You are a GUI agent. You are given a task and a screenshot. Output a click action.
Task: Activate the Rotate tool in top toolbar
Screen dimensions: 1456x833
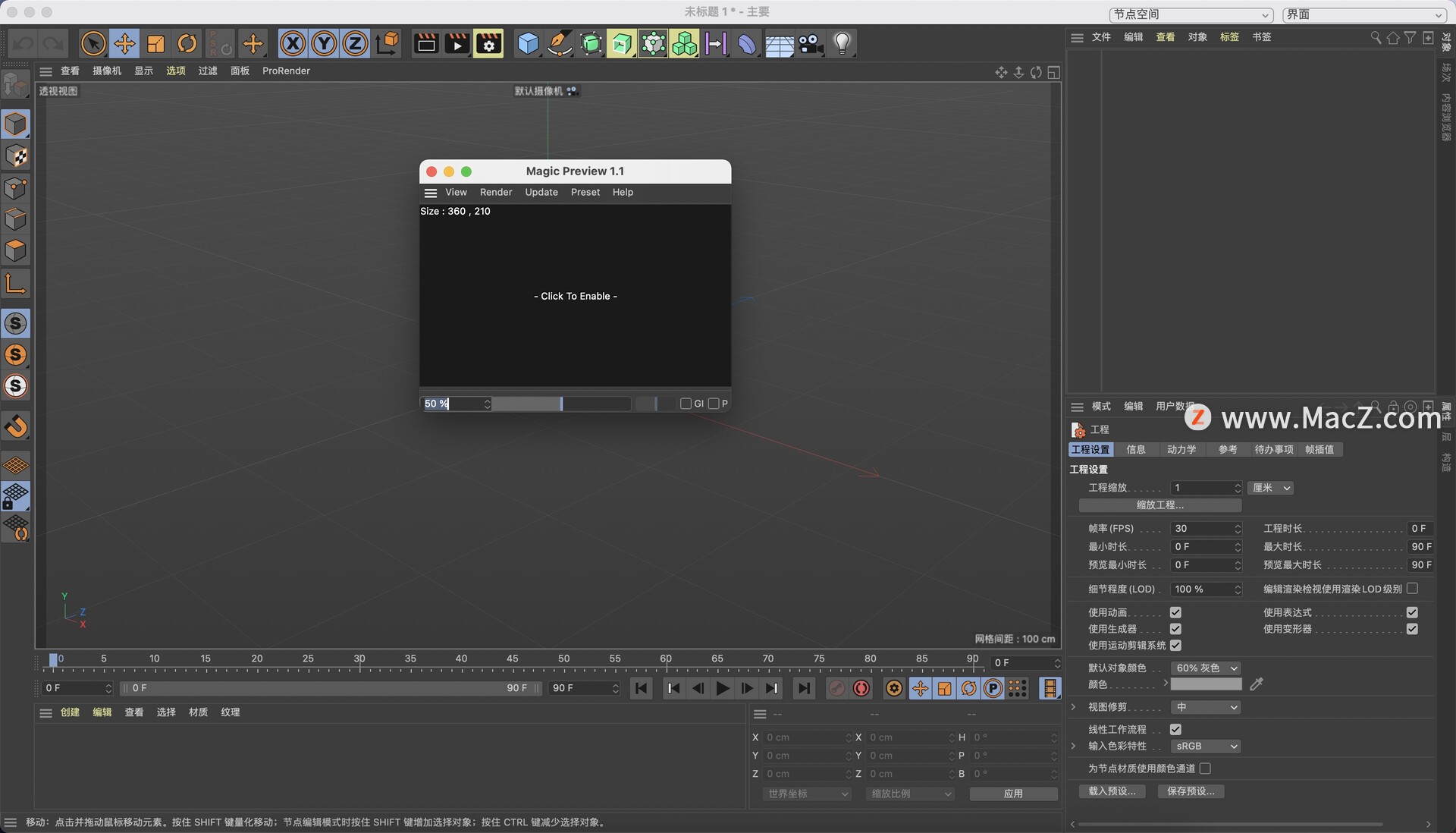(187, 43)
